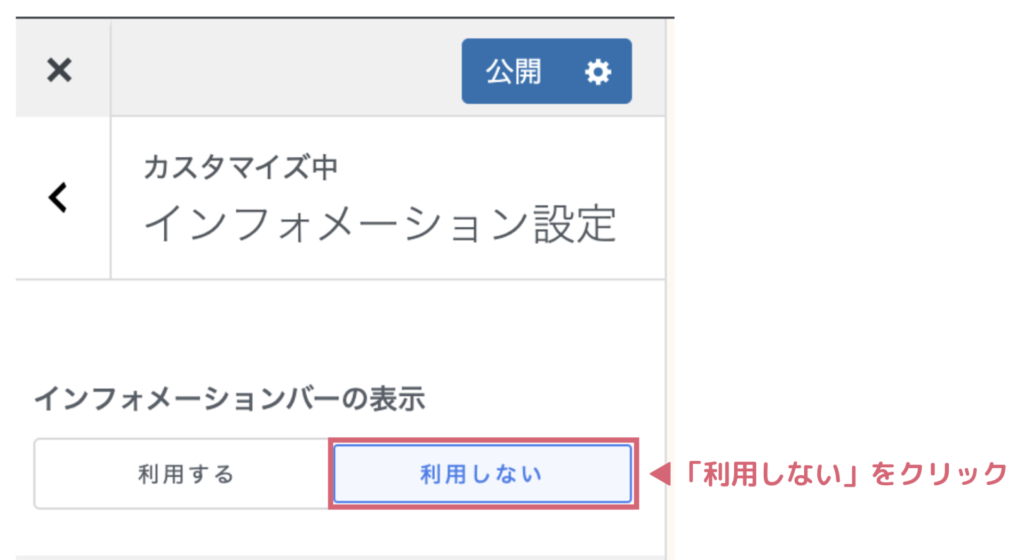Click the gray cell around the X icon
This screenshot has height=560, width=1024.
click(x=63, y=69)
